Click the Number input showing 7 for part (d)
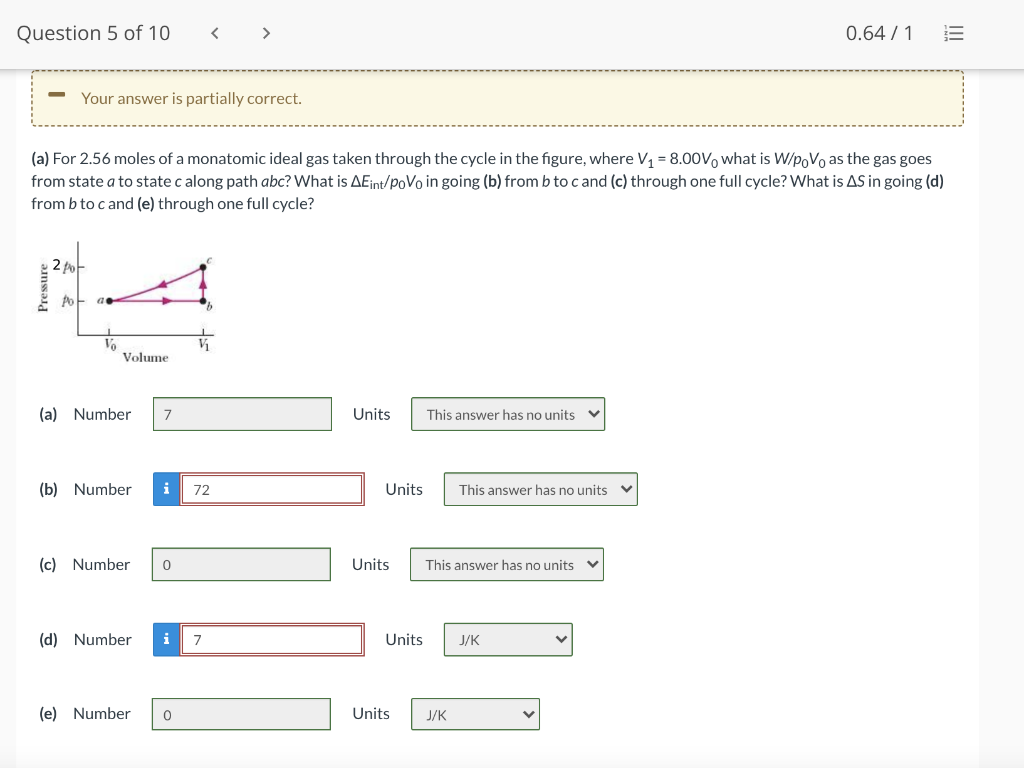 (x=272, y=639)
